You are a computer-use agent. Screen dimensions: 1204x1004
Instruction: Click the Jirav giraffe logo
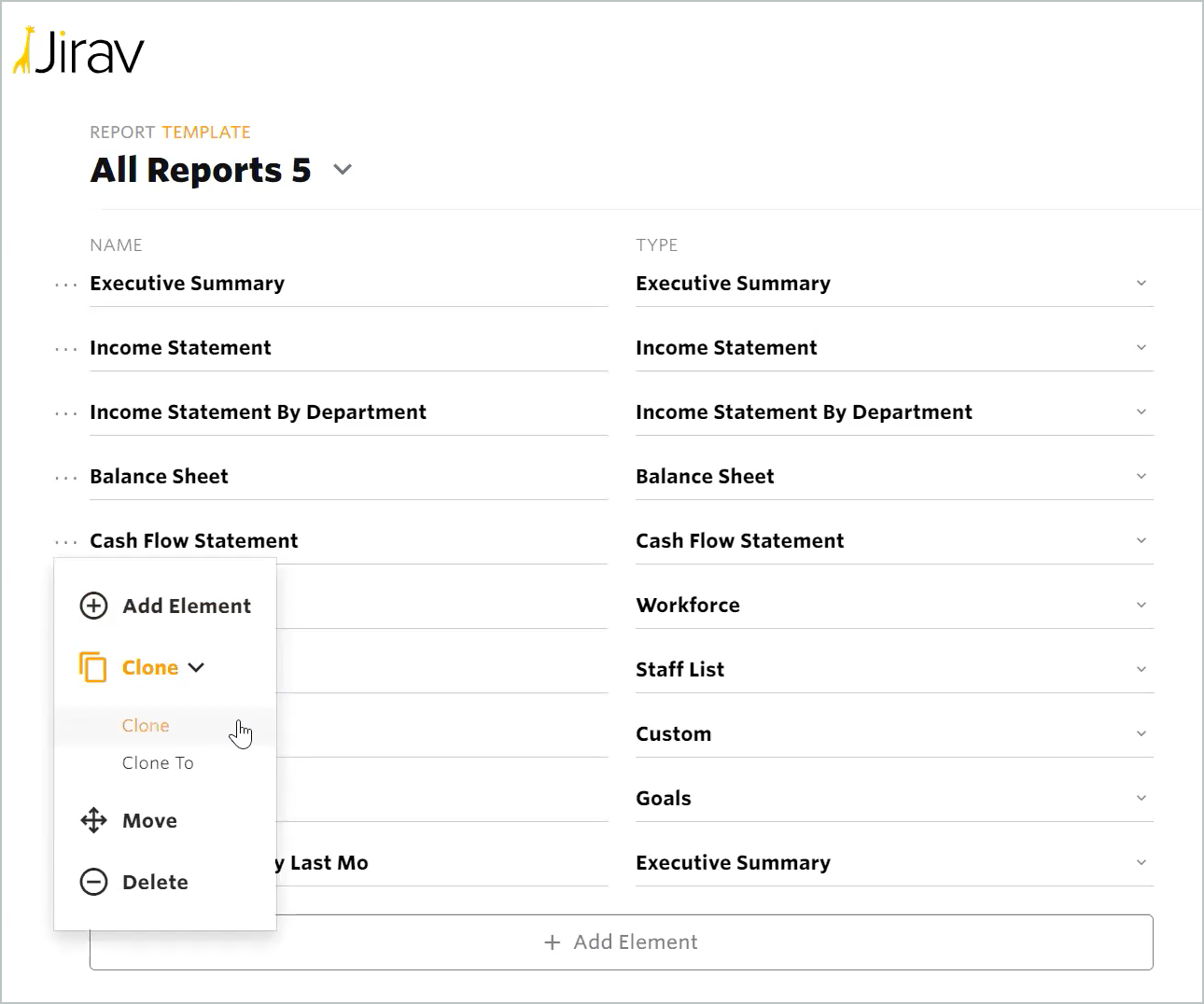24,51
